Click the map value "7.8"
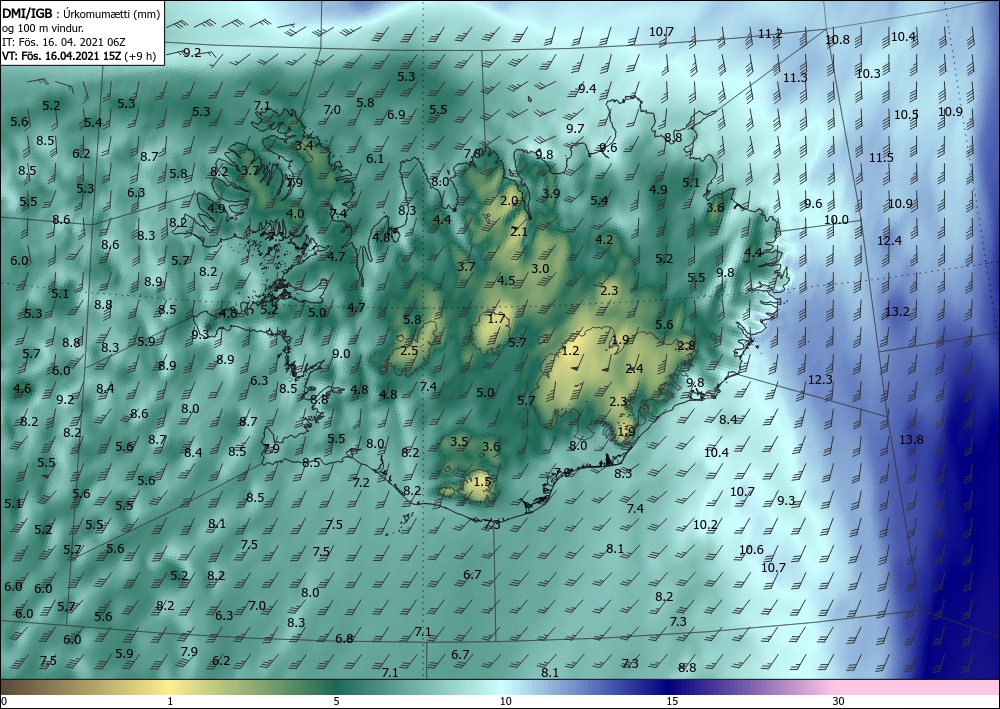This screenshot has width=1000, height=709. tap(473, 154)
